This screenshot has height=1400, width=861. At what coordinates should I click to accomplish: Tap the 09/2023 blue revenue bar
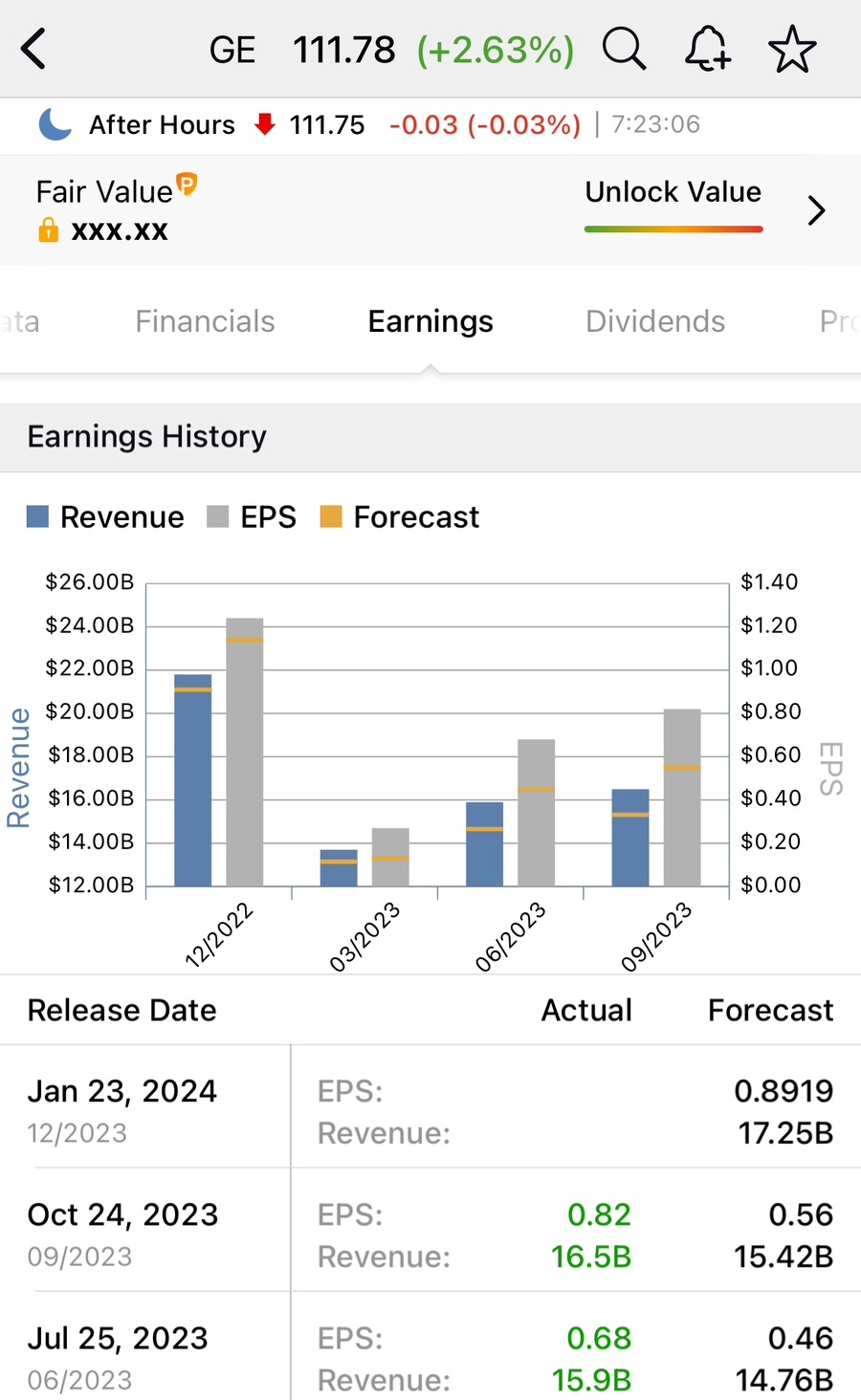[x=630, y=838]
